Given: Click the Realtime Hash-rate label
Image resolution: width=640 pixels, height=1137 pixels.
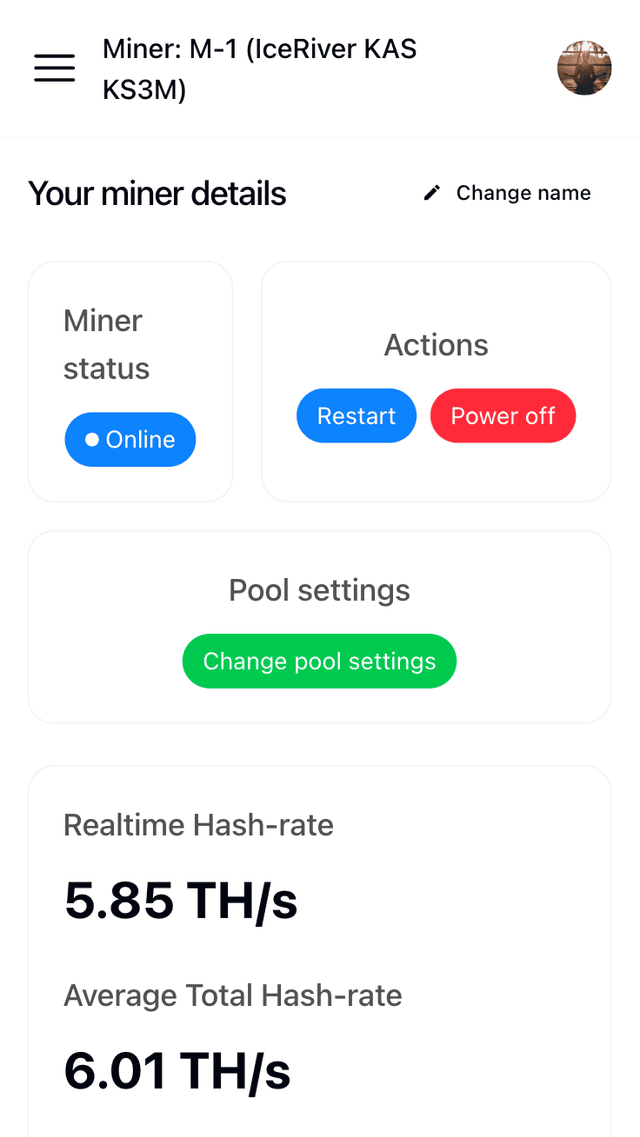Looking at the screenshot, I should tap(198, 825).
